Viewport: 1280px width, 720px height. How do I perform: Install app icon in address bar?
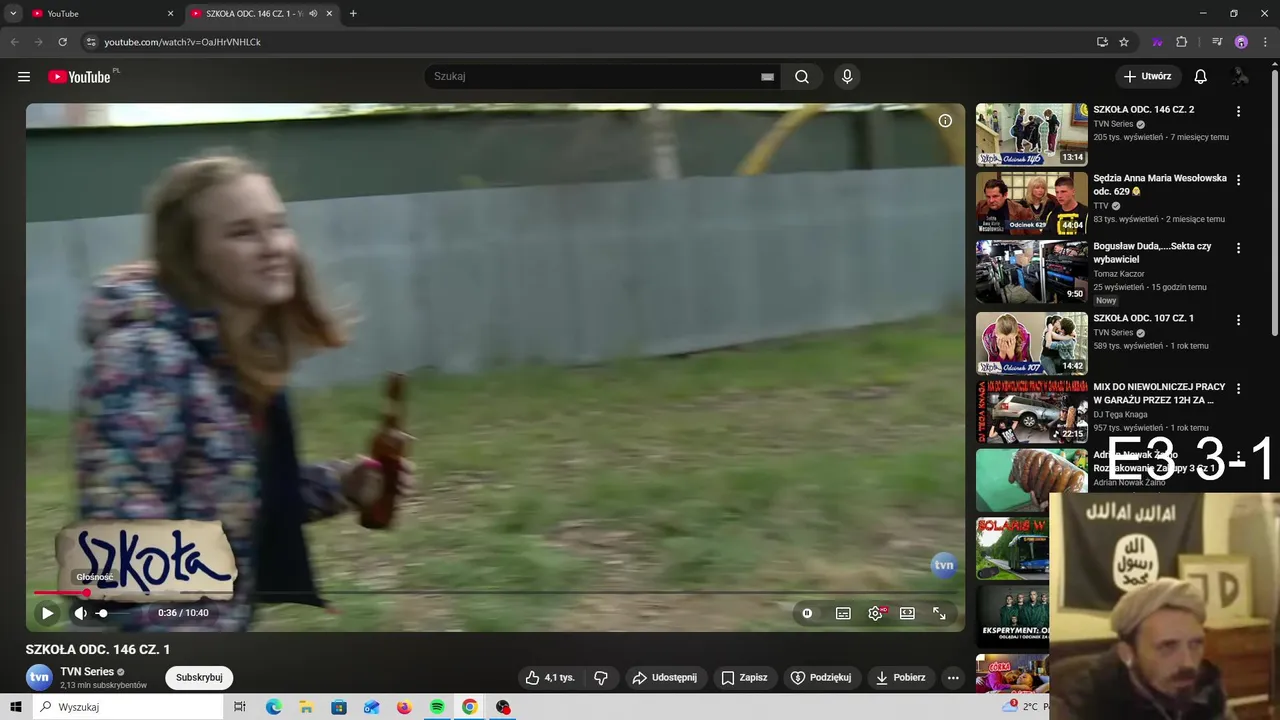coord(1102,42)
